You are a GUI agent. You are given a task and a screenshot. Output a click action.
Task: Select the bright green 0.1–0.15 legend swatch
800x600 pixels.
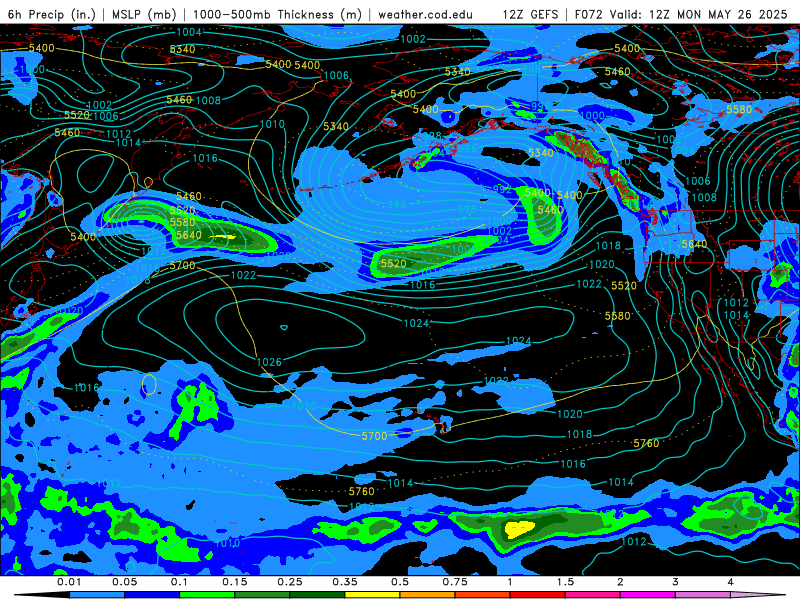tap(207, 595)
